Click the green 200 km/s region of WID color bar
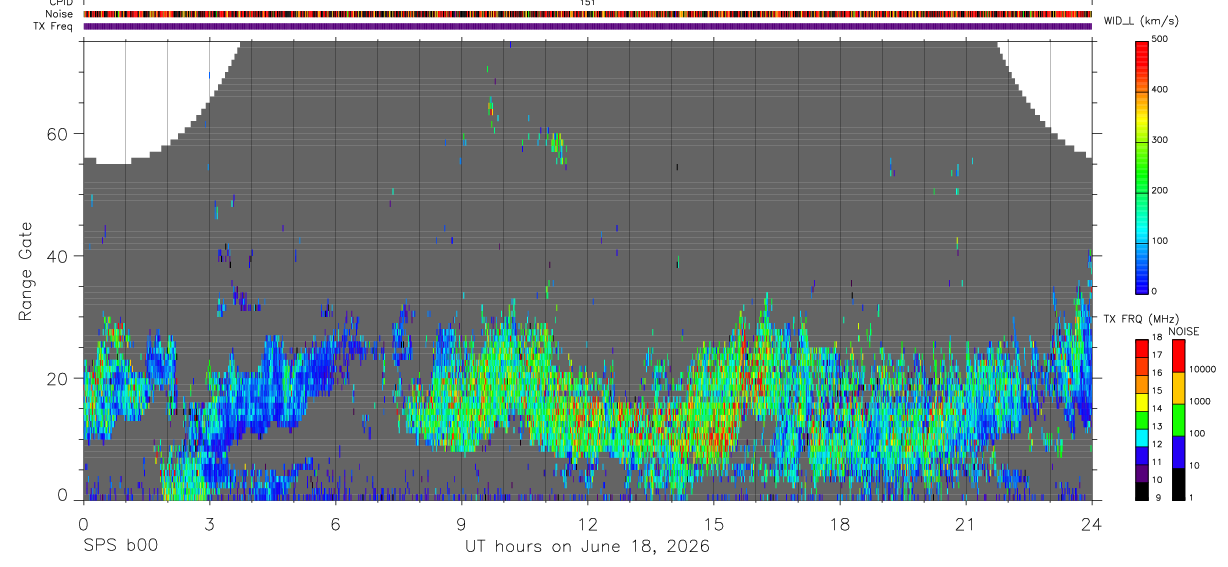 pos(1142,190)
